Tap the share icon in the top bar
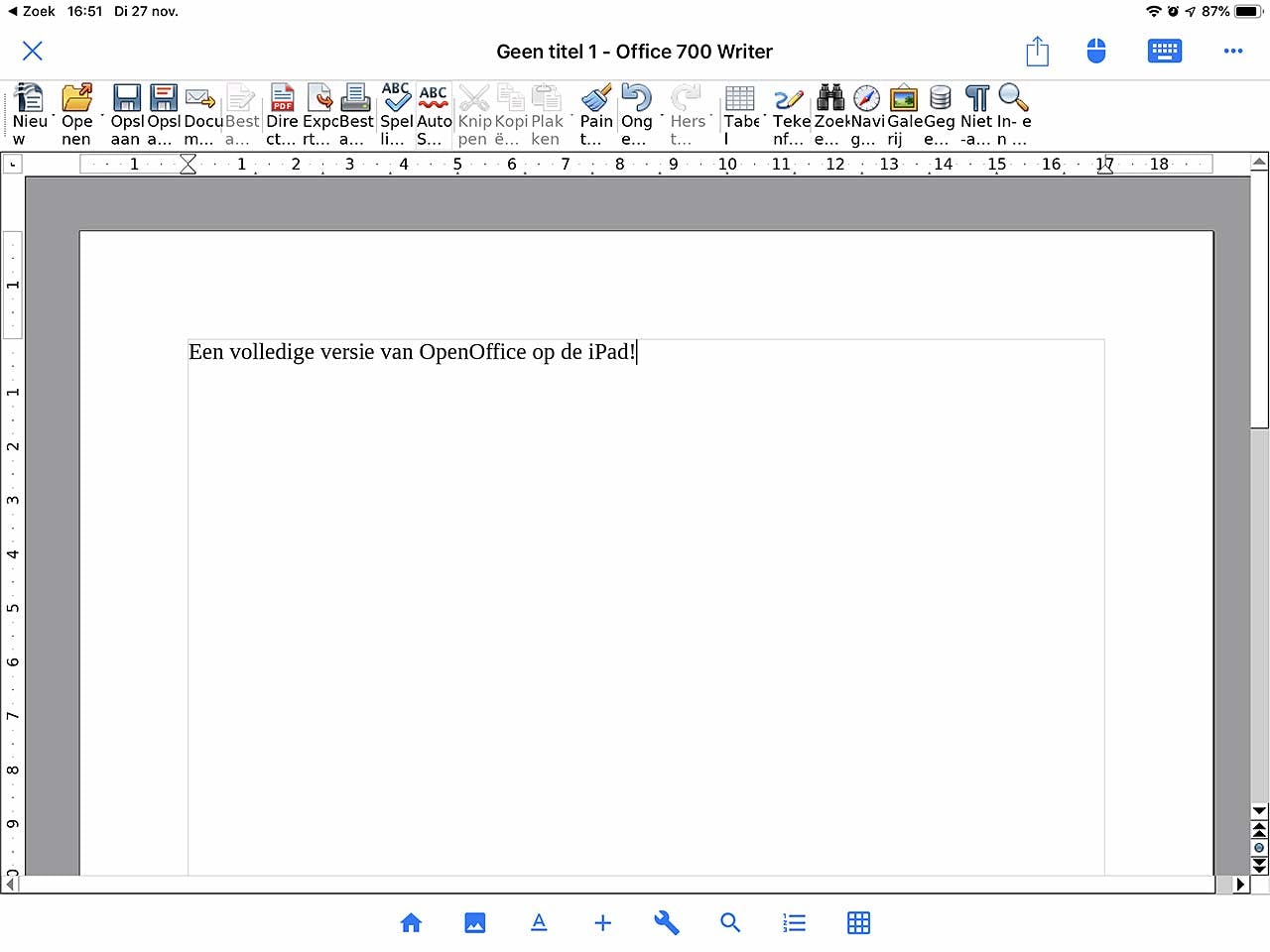This screenshot has width=1270, height=952. (x=1037, y=51)
